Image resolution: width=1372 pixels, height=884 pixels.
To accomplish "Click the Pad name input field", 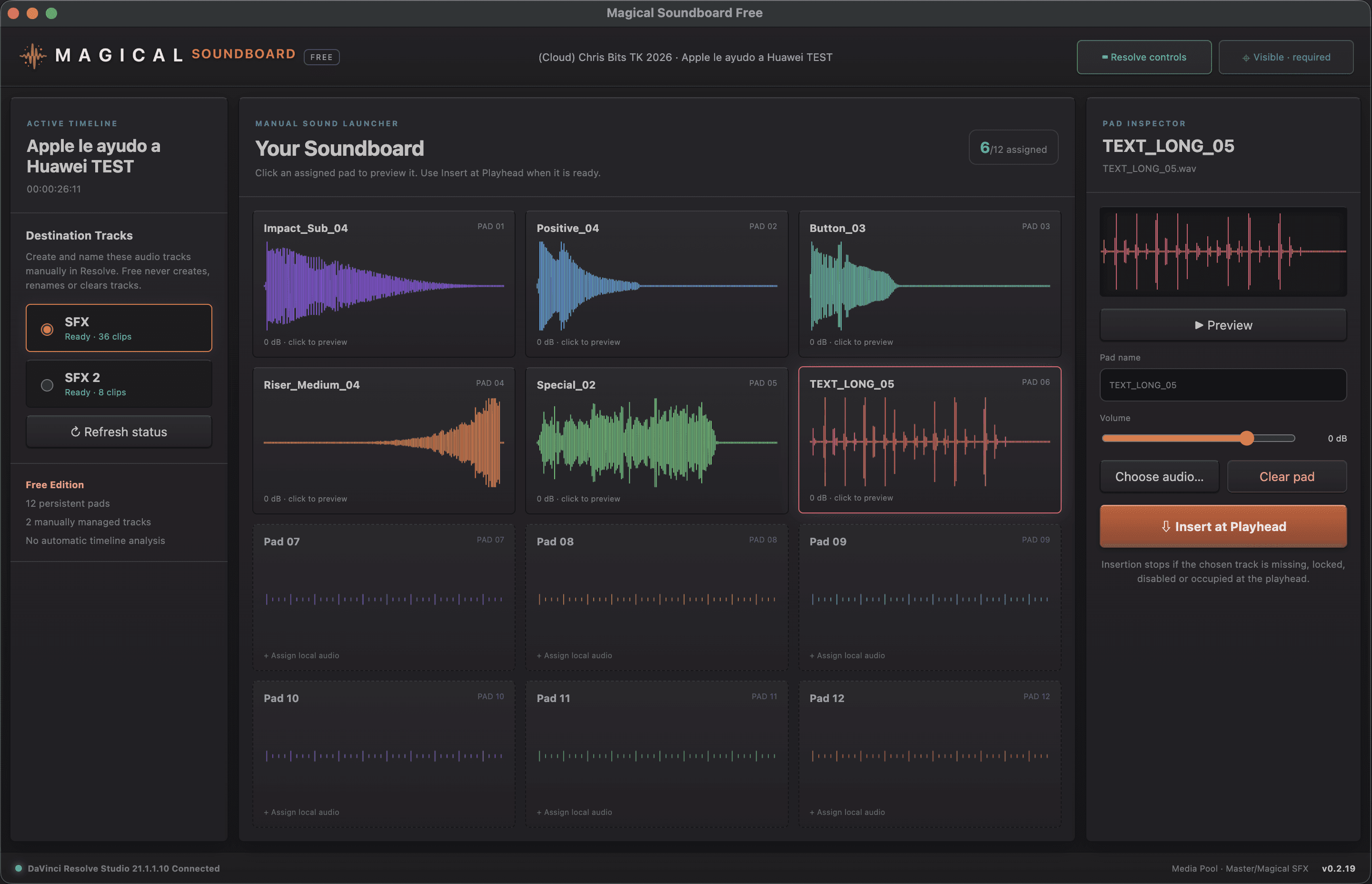I will point(1223,384).
